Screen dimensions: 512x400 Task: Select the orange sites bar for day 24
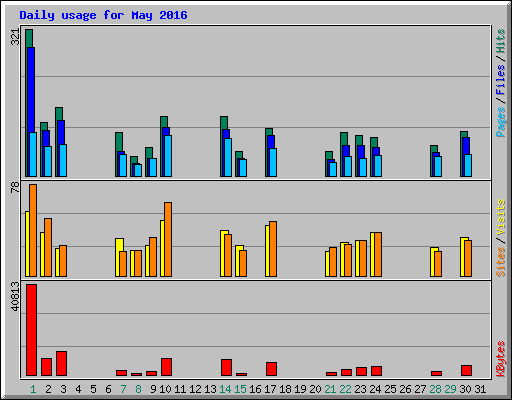[378, 254]
